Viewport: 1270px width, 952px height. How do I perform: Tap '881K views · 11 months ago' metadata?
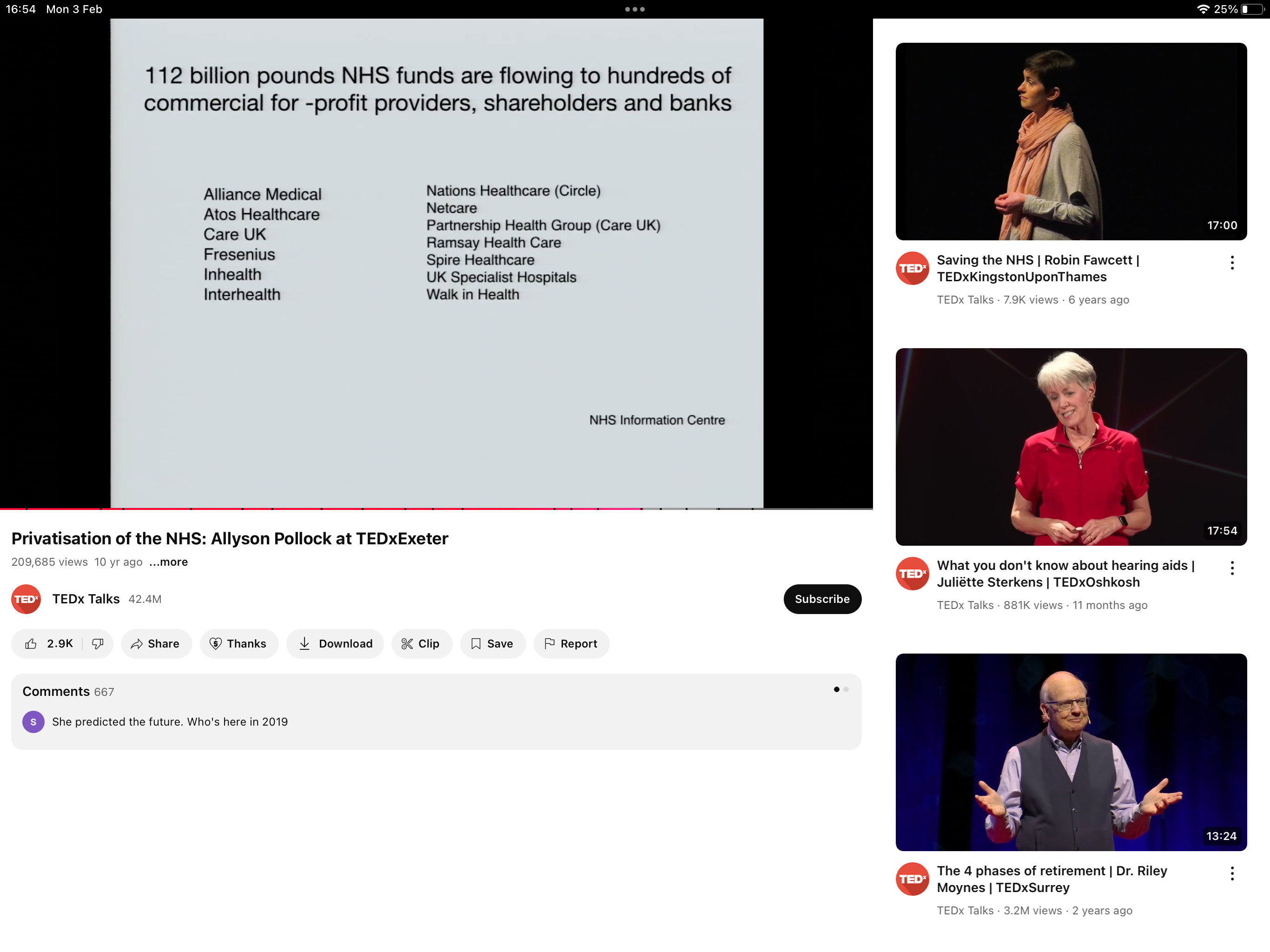(1075, 605)
